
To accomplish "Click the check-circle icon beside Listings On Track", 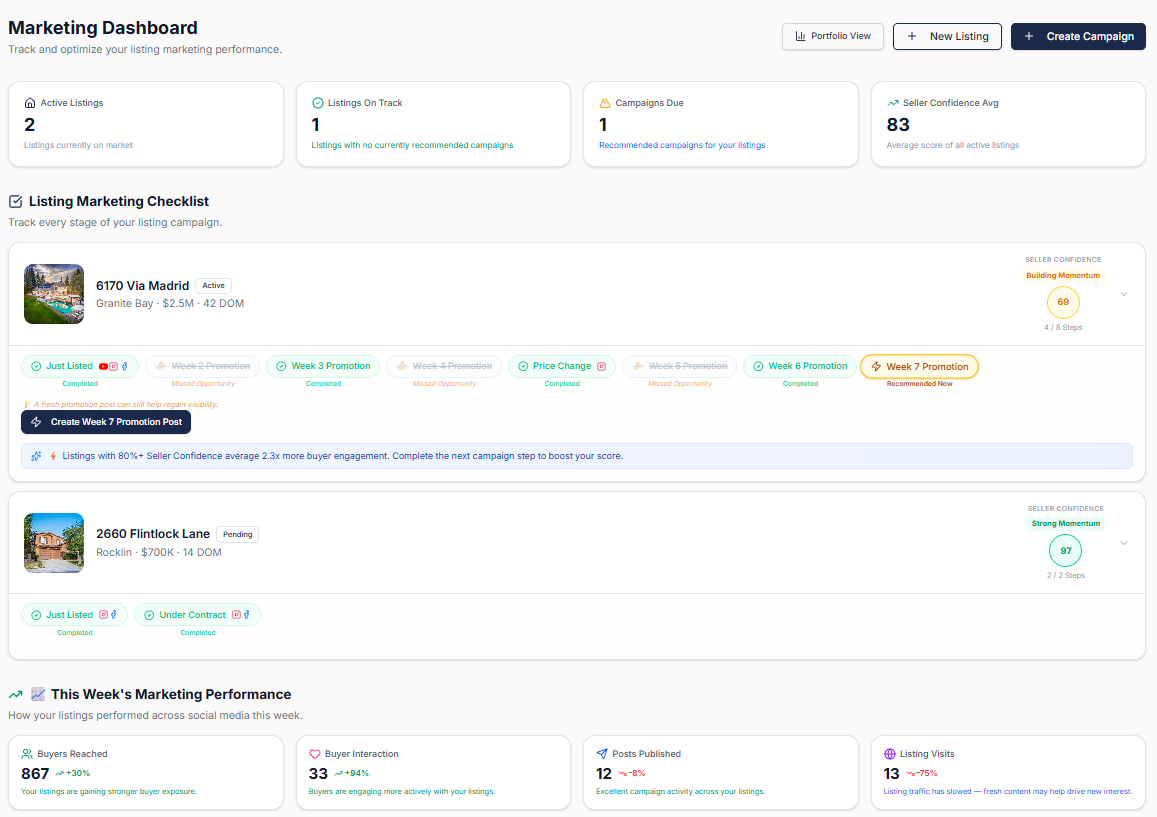I will pos(318,103).
